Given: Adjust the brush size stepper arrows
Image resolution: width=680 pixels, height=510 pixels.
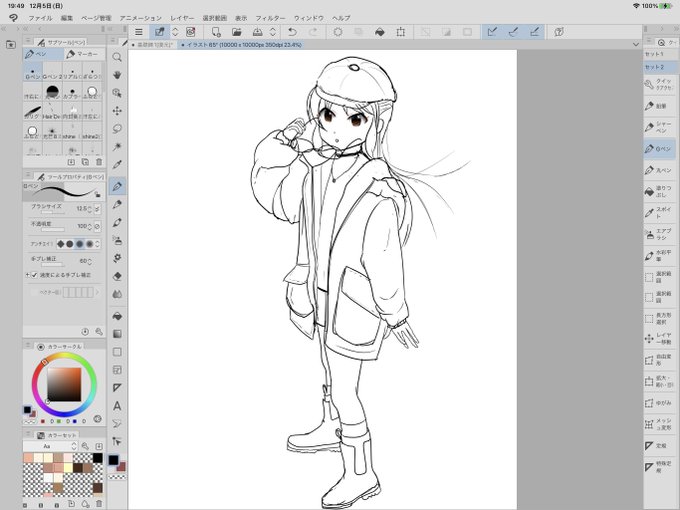Looking at the screenshot, I should [90, 209].
